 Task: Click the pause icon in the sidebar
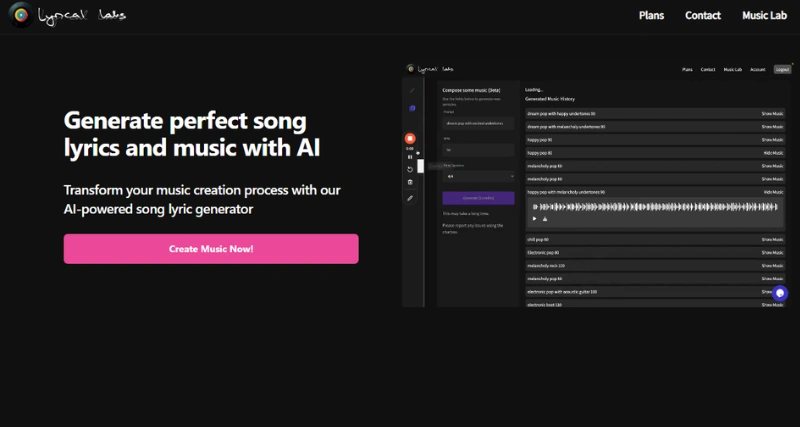click(410, 157)
